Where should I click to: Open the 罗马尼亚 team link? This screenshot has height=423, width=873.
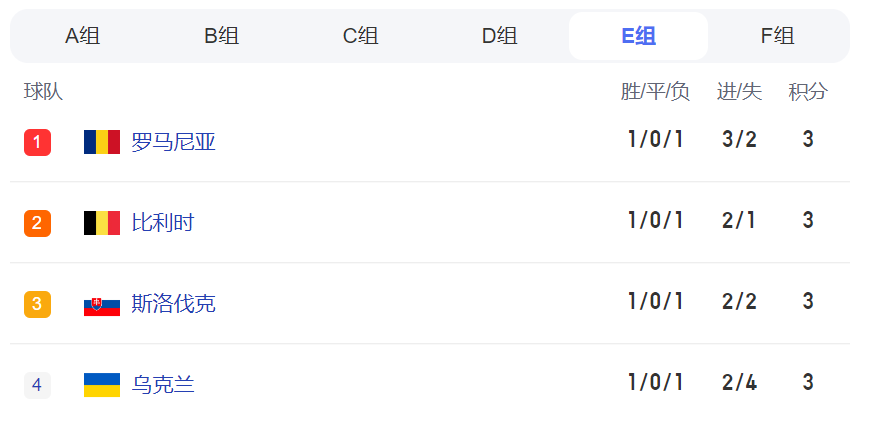pos(173,142)
